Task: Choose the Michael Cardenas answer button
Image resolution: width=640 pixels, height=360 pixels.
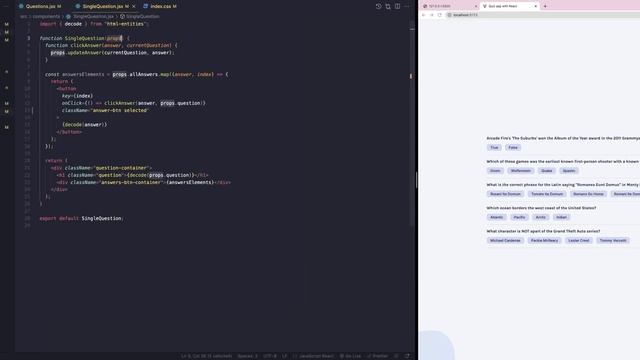Action: [505, 240]
